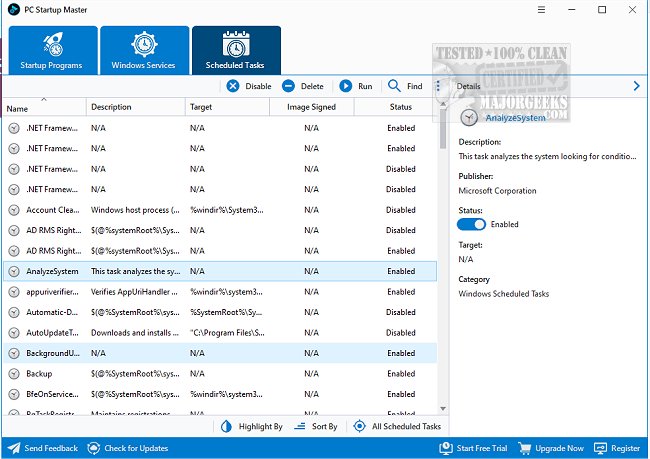Click the scrollbar up arrow of task list
The image size is (650, 459).
click(443, 104)
